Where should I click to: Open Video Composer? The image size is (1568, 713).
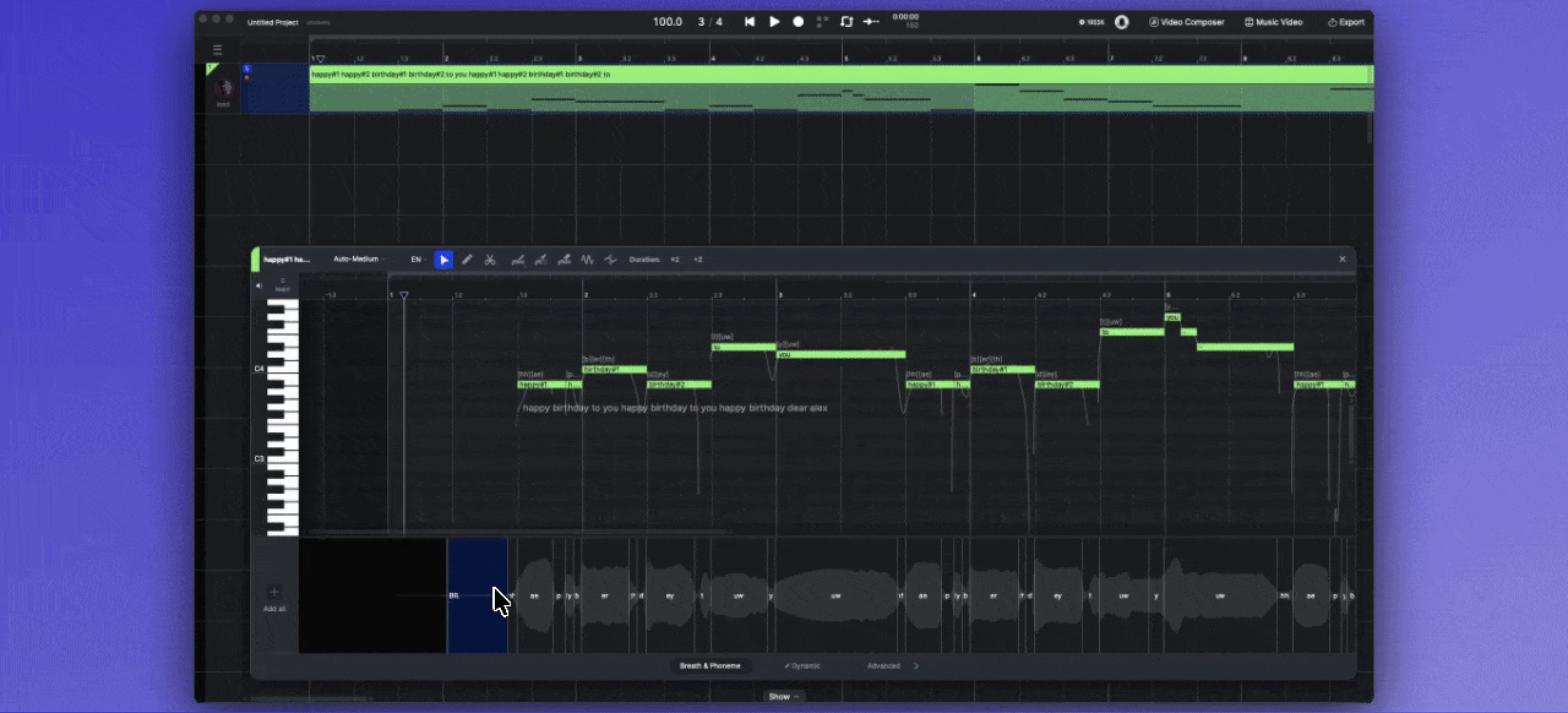click(1186, 22)
